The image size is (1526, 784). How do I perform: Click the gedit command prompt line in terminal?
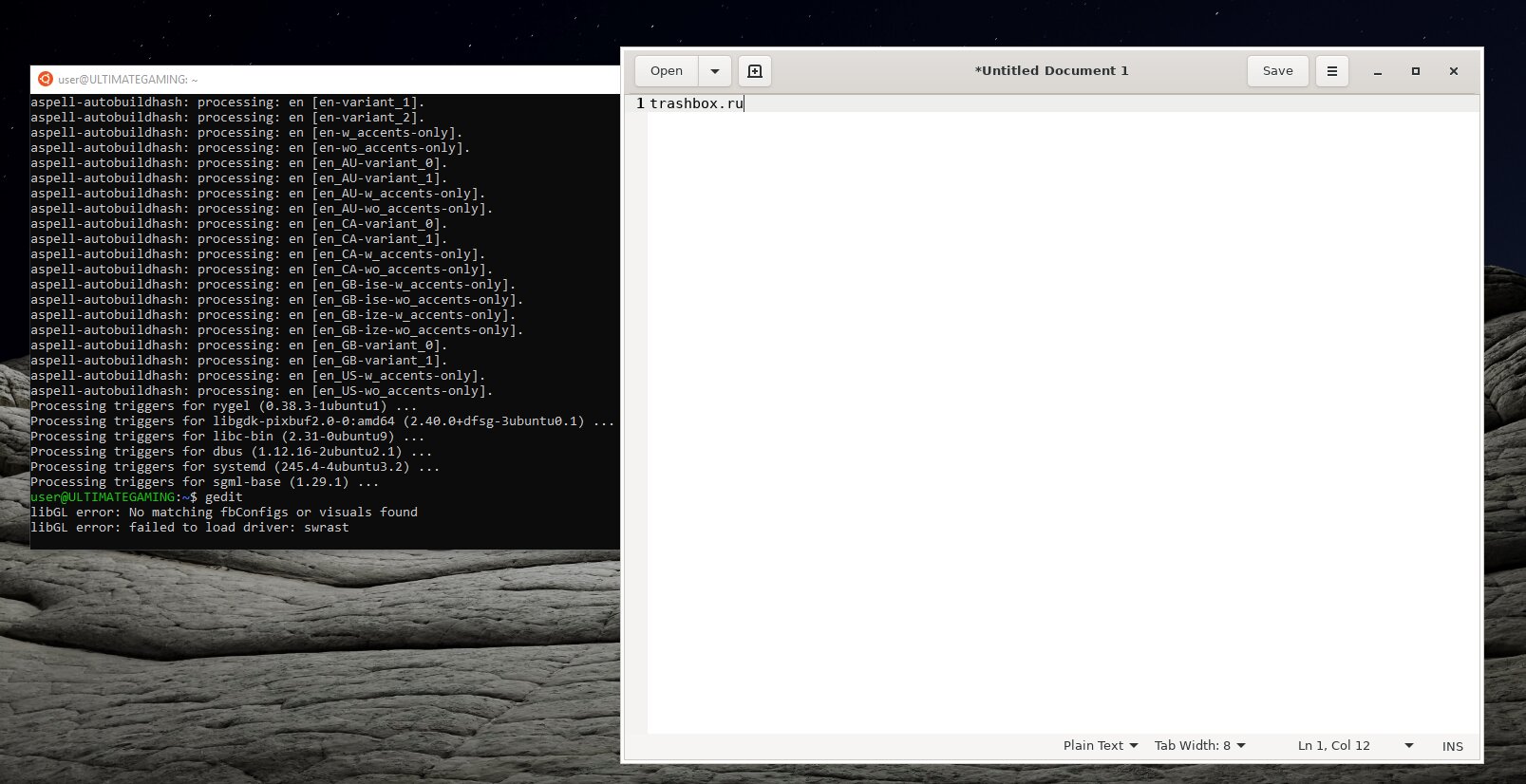137,497
